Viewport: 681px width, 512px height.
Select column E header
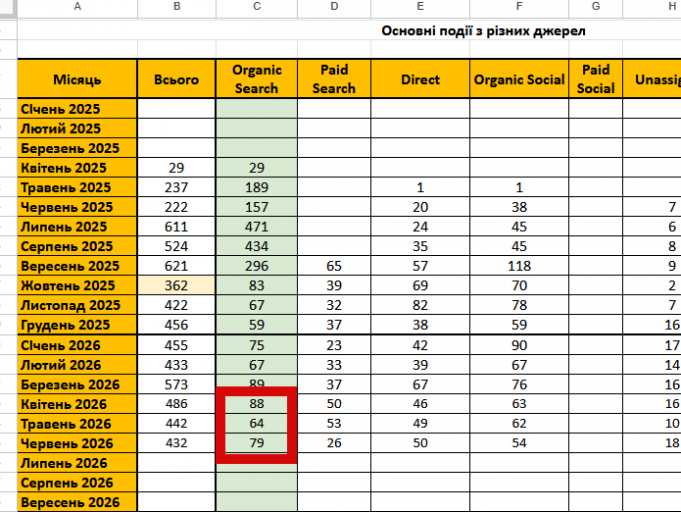point(420,7)
